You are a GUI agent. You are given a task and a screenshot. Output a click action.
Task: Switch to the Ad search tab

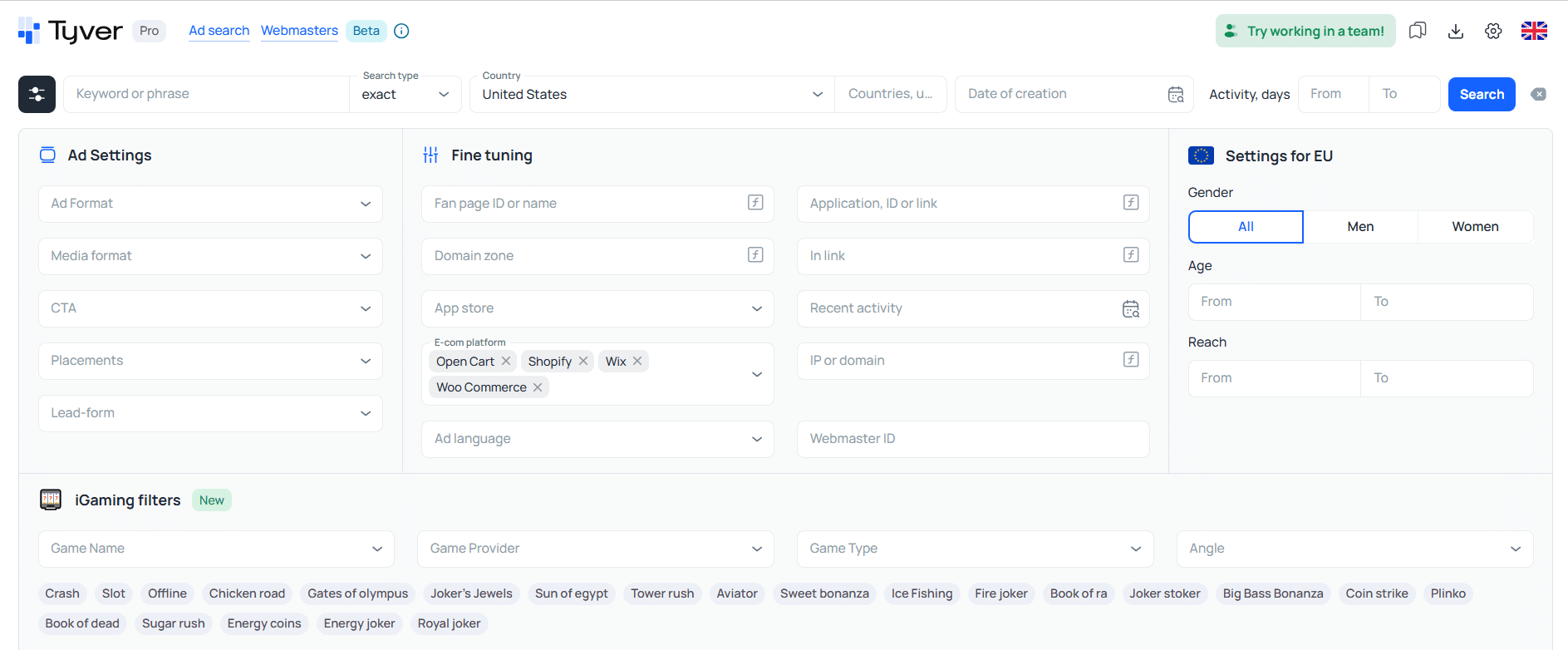click(x=219, y=31)
